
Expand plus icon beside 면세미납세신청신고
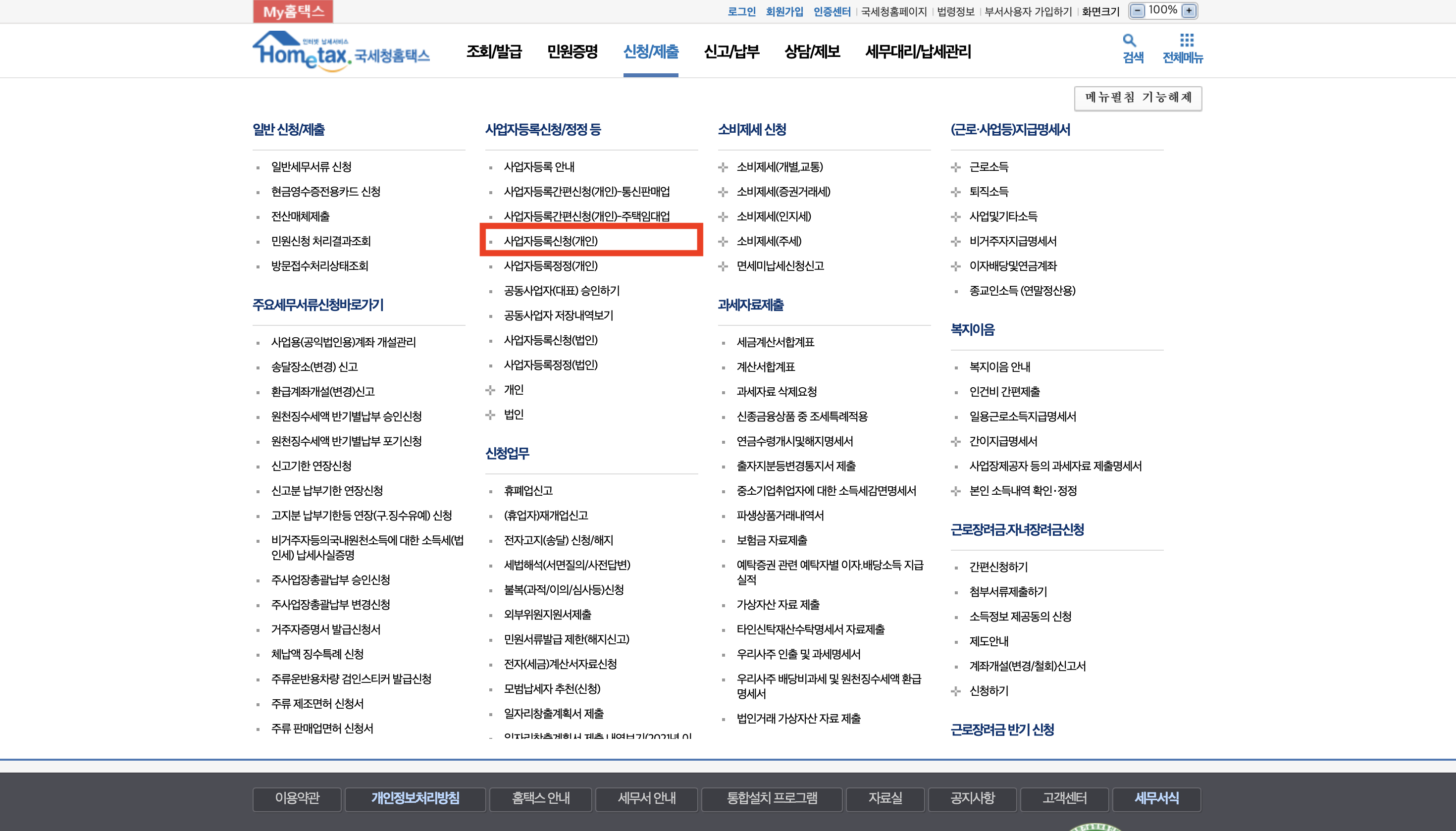point(723,266)
